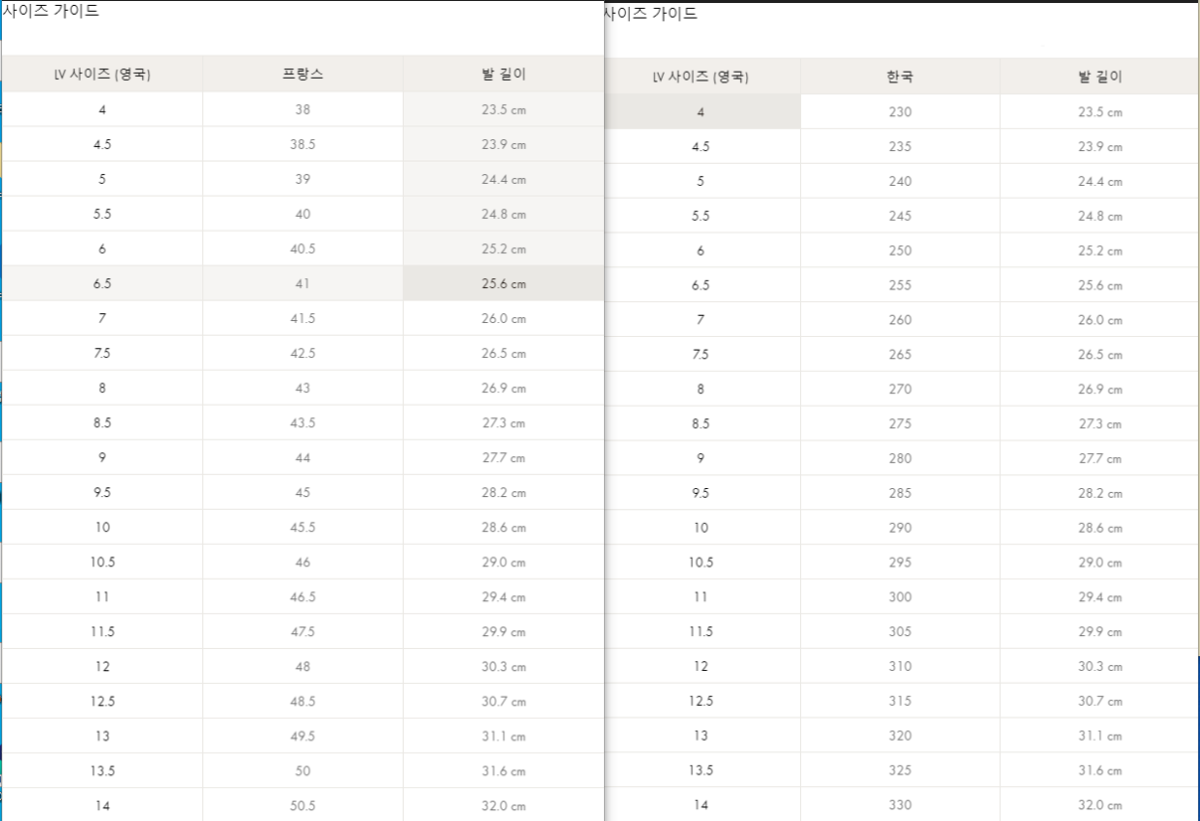Image resolution: width=1200 pixels, height=821 pixels.
Task: Click French size 44 cell
Action: coord(303,457)
